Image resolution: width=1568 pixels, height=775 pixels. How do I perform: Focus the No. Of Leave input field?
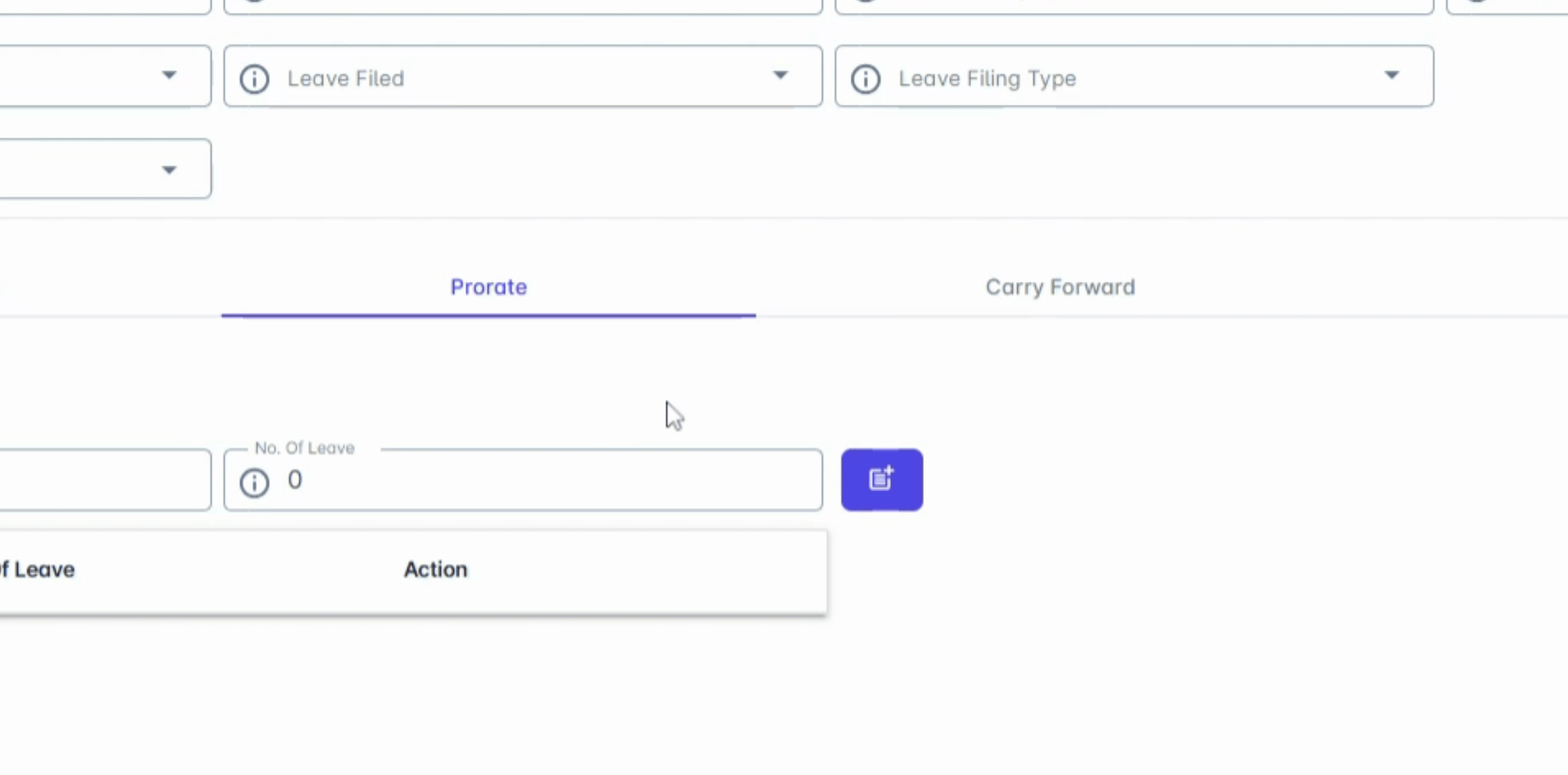point(545,480)
